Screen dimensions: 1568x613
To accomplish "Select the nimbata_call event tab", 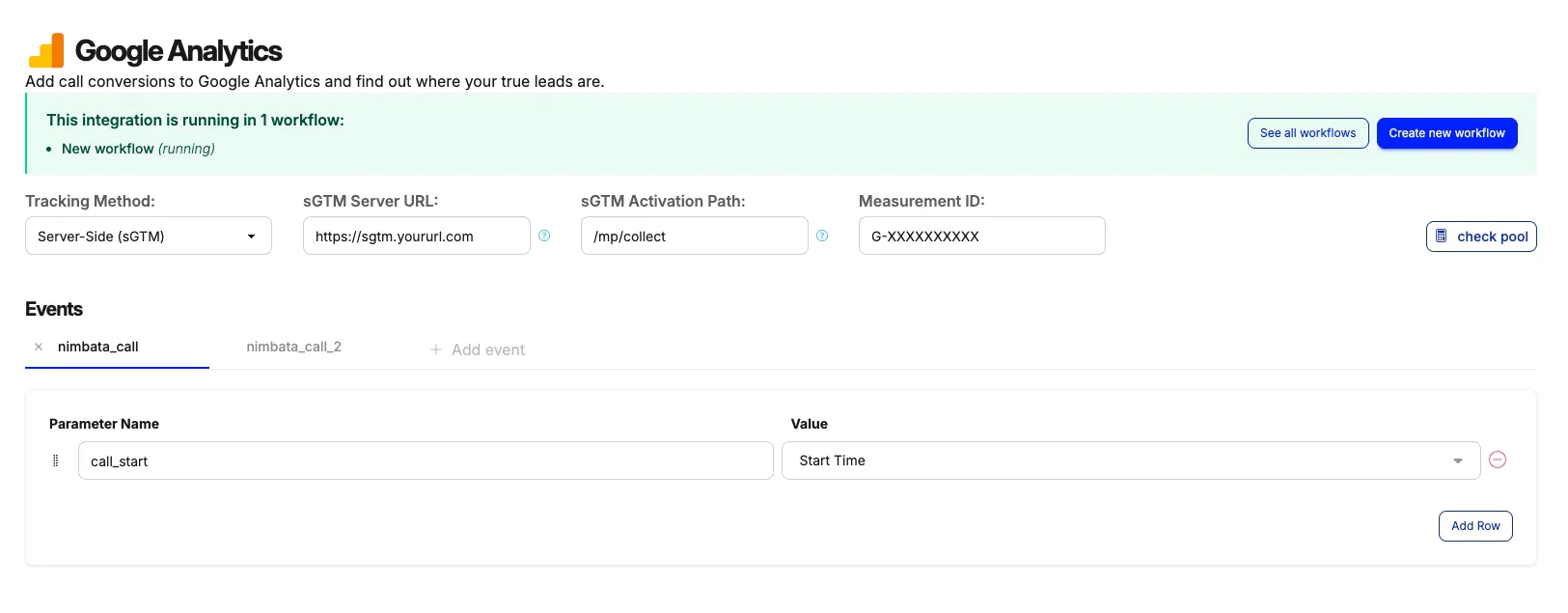I will 98,347.
